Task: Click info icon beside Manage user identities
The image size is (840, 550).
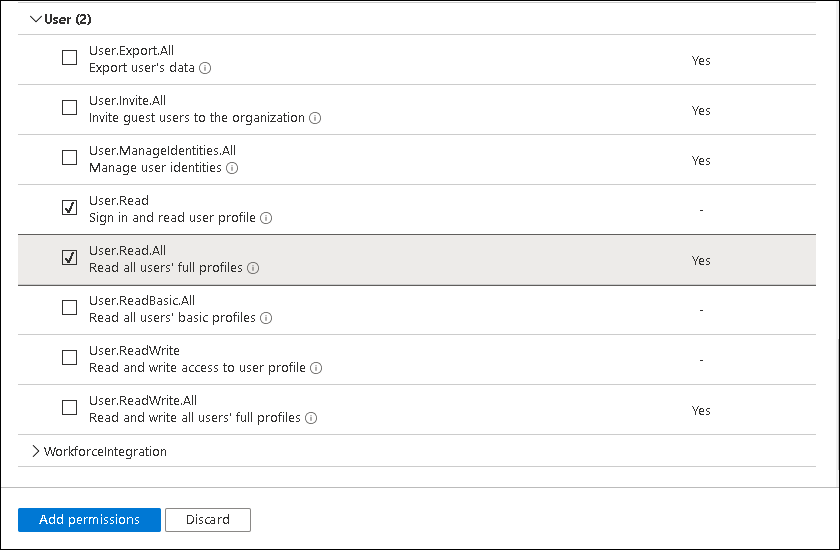Action: (232, 168)
